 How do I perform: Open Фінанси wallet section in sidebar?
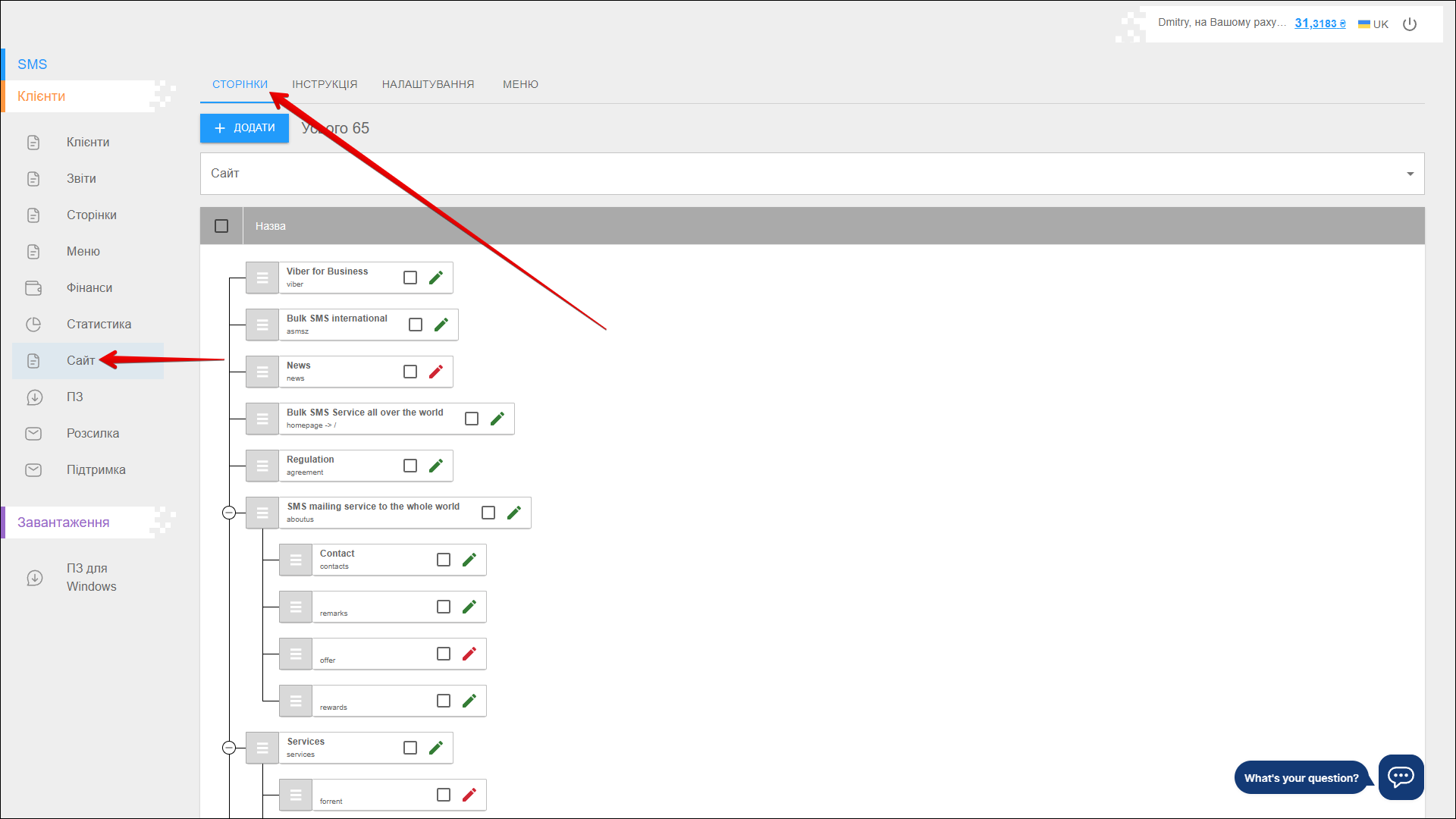[x=89, y=288]
